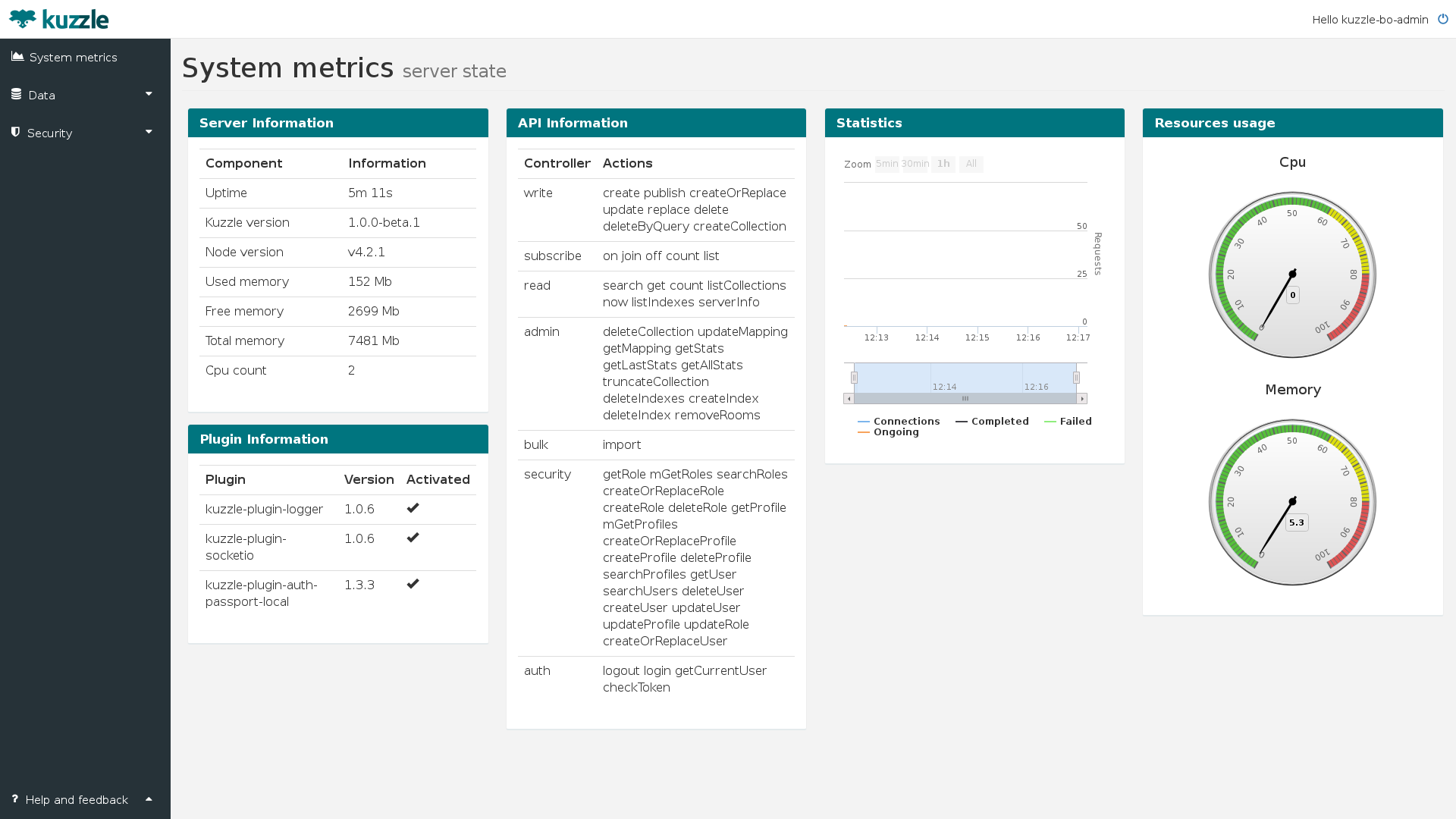
Task: Click the Cpu count row label
Action: click(236, 371)
